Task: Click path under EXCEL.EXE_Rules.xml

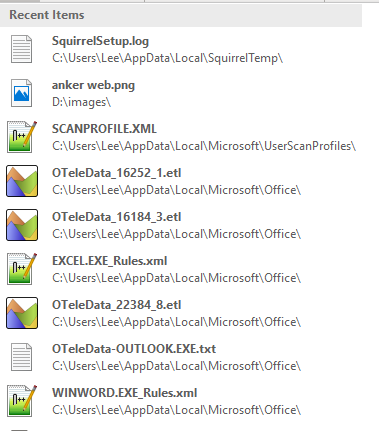Action: click(176, 278)
